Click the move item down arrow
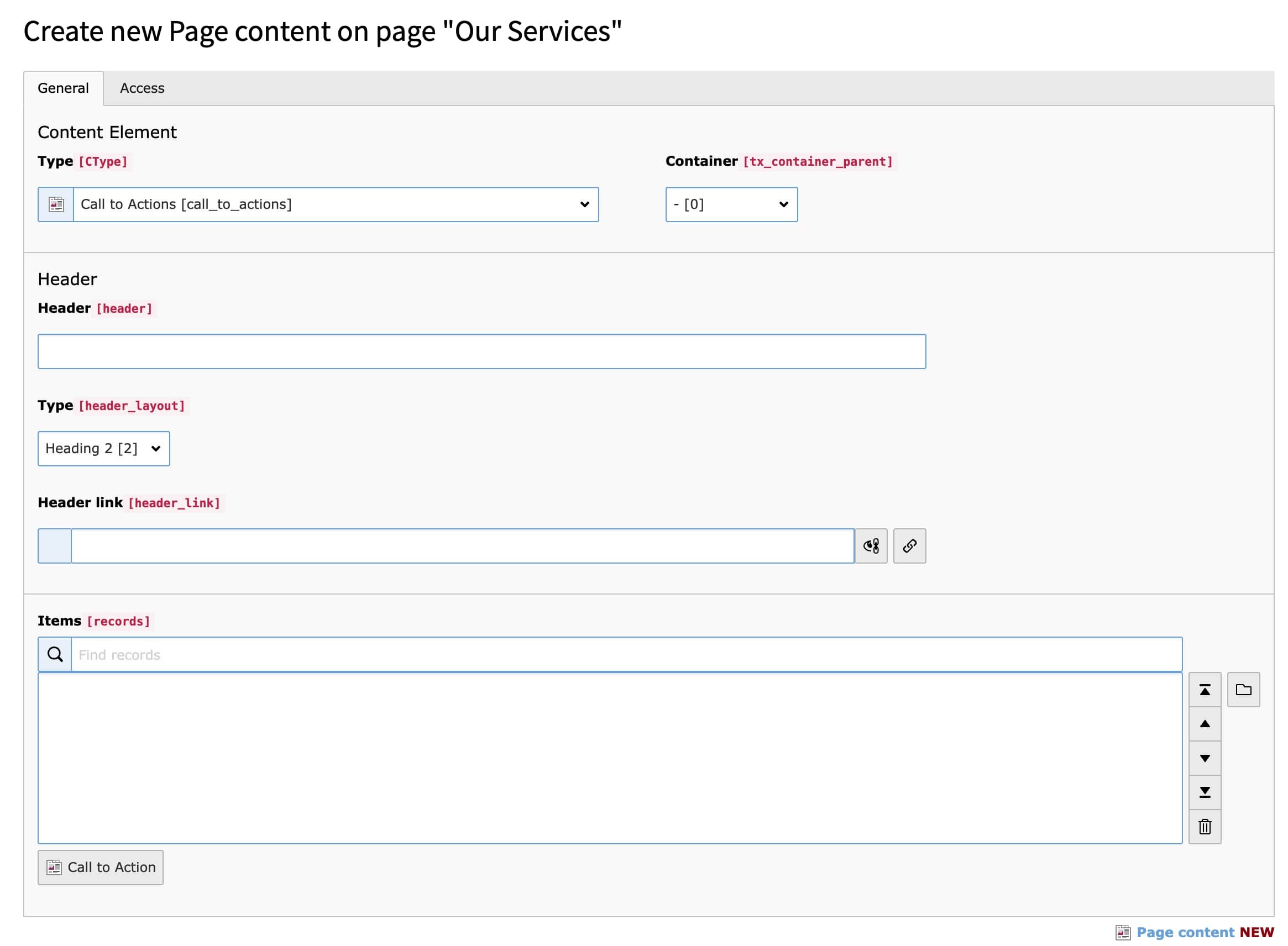The image size is (1288, 946). (x=1205, y=758)
